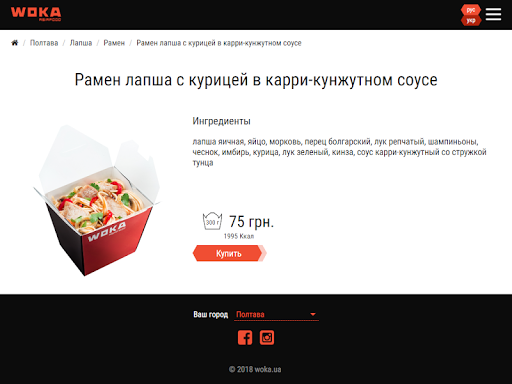512x384 pixels.
Task: Click the Купить buy button
Action: (229, 253)
